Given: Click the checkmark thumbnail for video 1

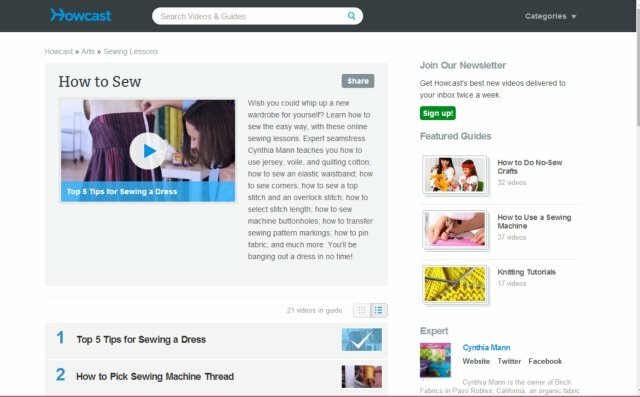Looking at the screenshot, I should coord(362,339).
